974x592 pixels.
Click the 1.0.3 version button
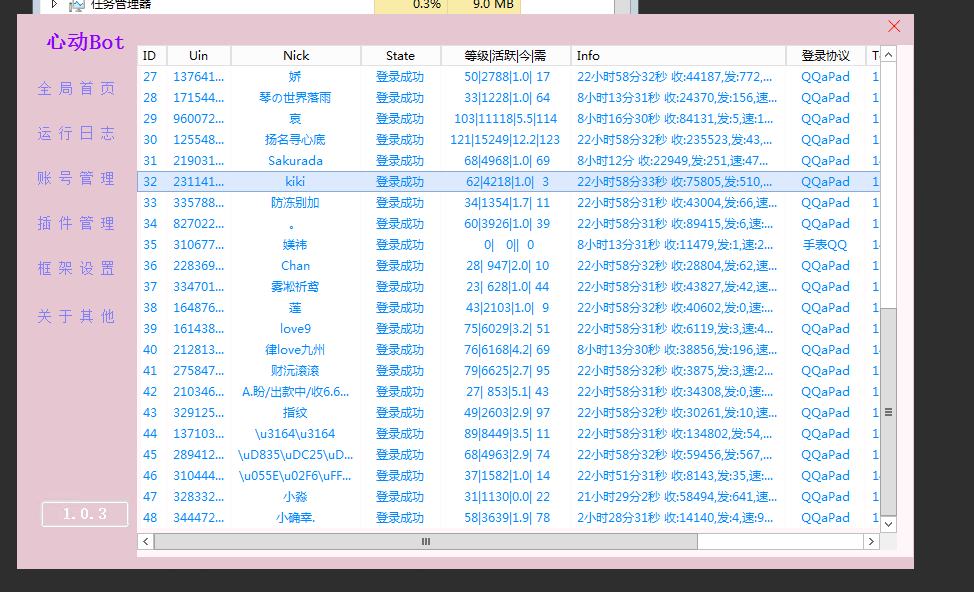pos(85,514)
